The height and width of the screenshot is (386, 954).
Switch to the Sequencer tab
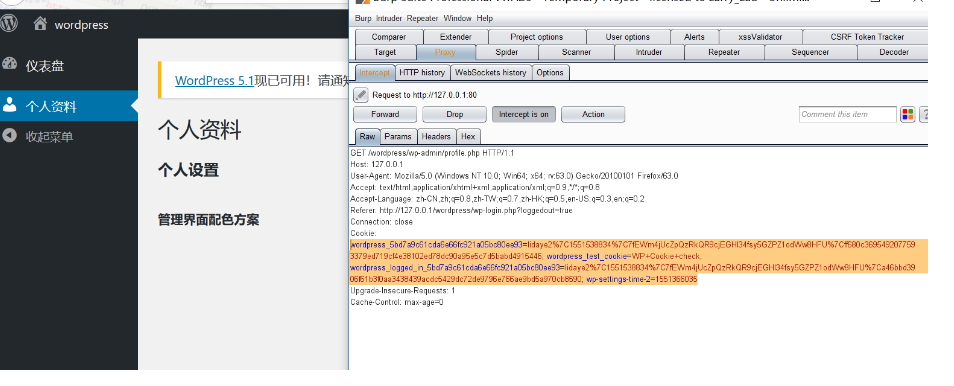click(810, 52)
